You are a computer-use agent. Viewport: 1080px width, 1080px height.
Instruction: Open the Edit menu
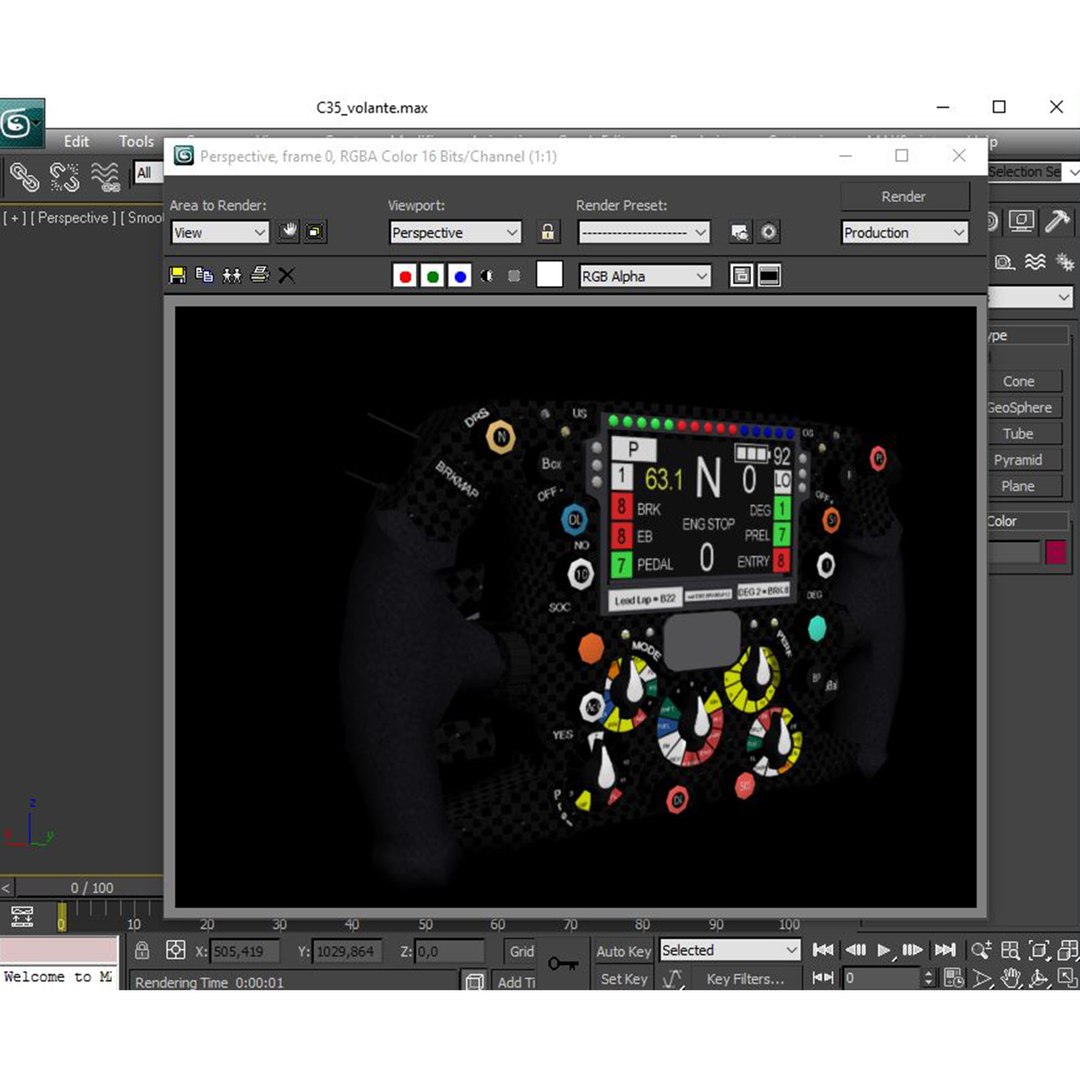pyautogui.click(x=76, y=141)
